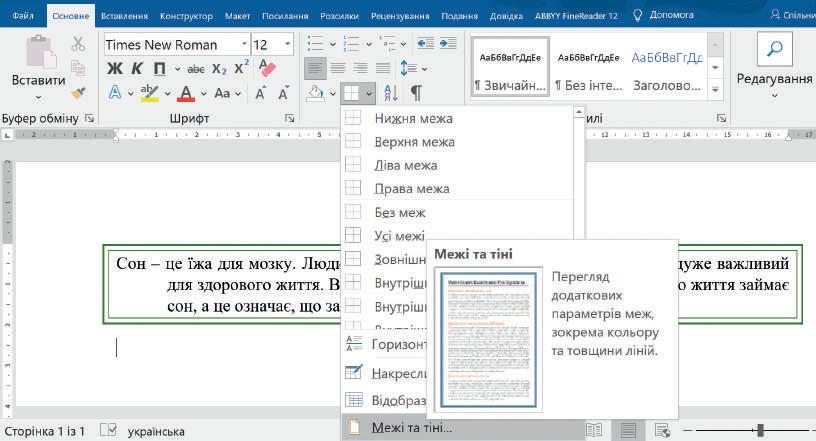Apply the Без інтервалів style
The image size is (816, 441).
(589, 67)
